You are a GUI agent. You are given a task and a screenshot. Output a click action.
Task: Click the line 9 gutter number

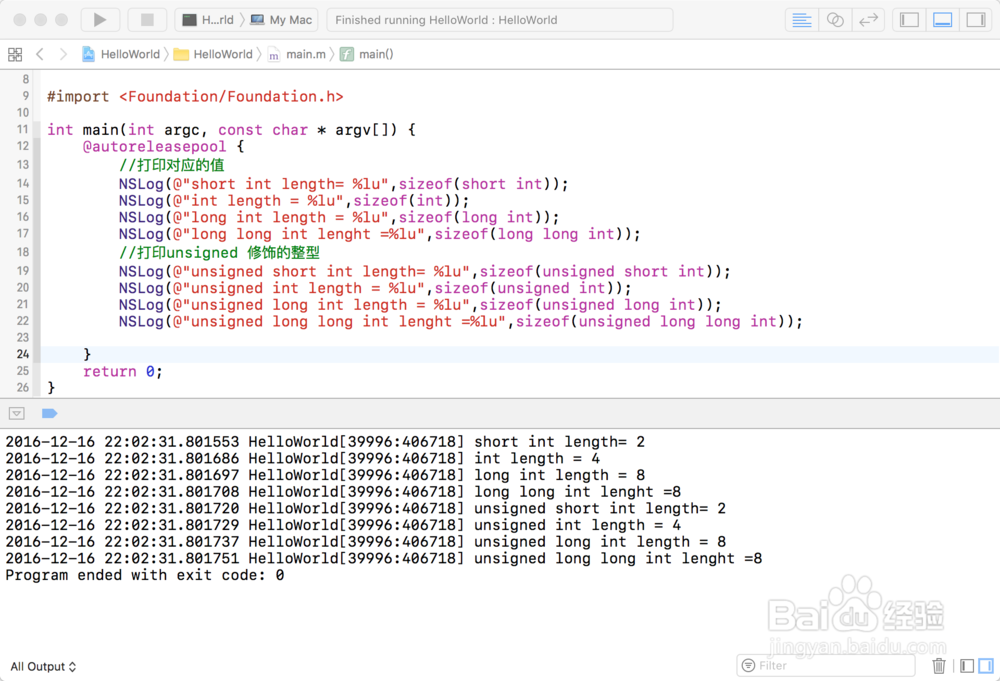click(26, 96)
